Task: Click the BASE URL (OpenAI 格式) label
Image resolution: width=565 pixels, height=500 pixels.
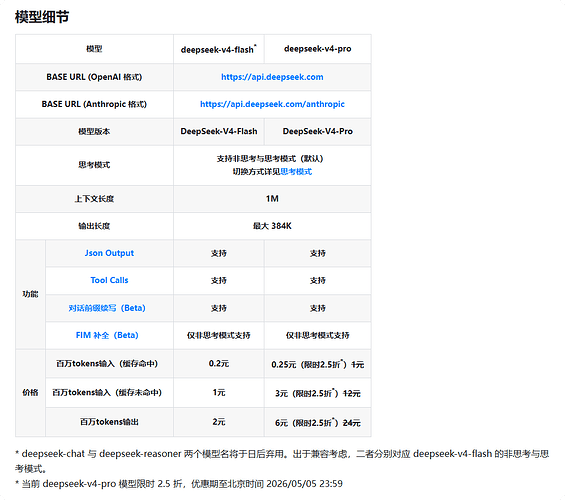Action: (94, 77)
